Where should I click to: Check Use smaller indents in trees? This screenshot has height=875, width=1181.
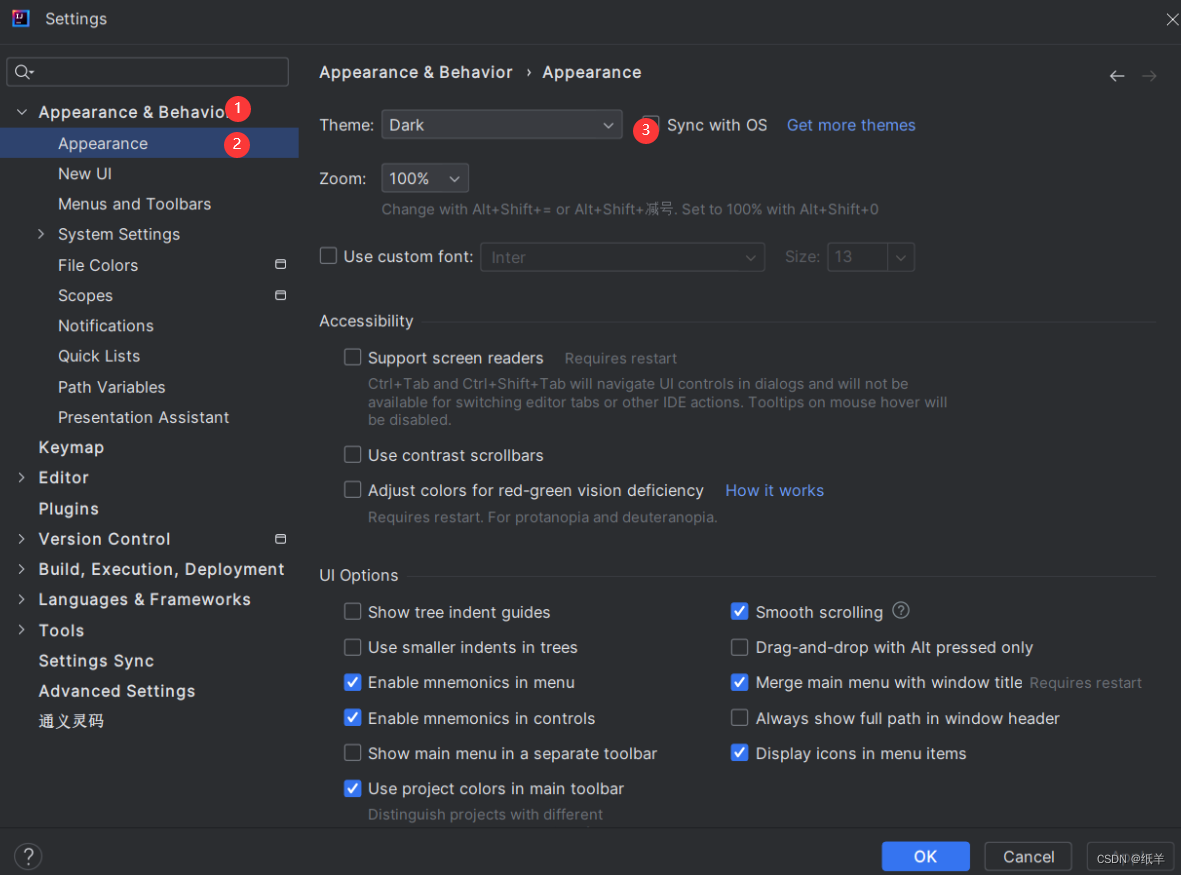tap(352, 647)
